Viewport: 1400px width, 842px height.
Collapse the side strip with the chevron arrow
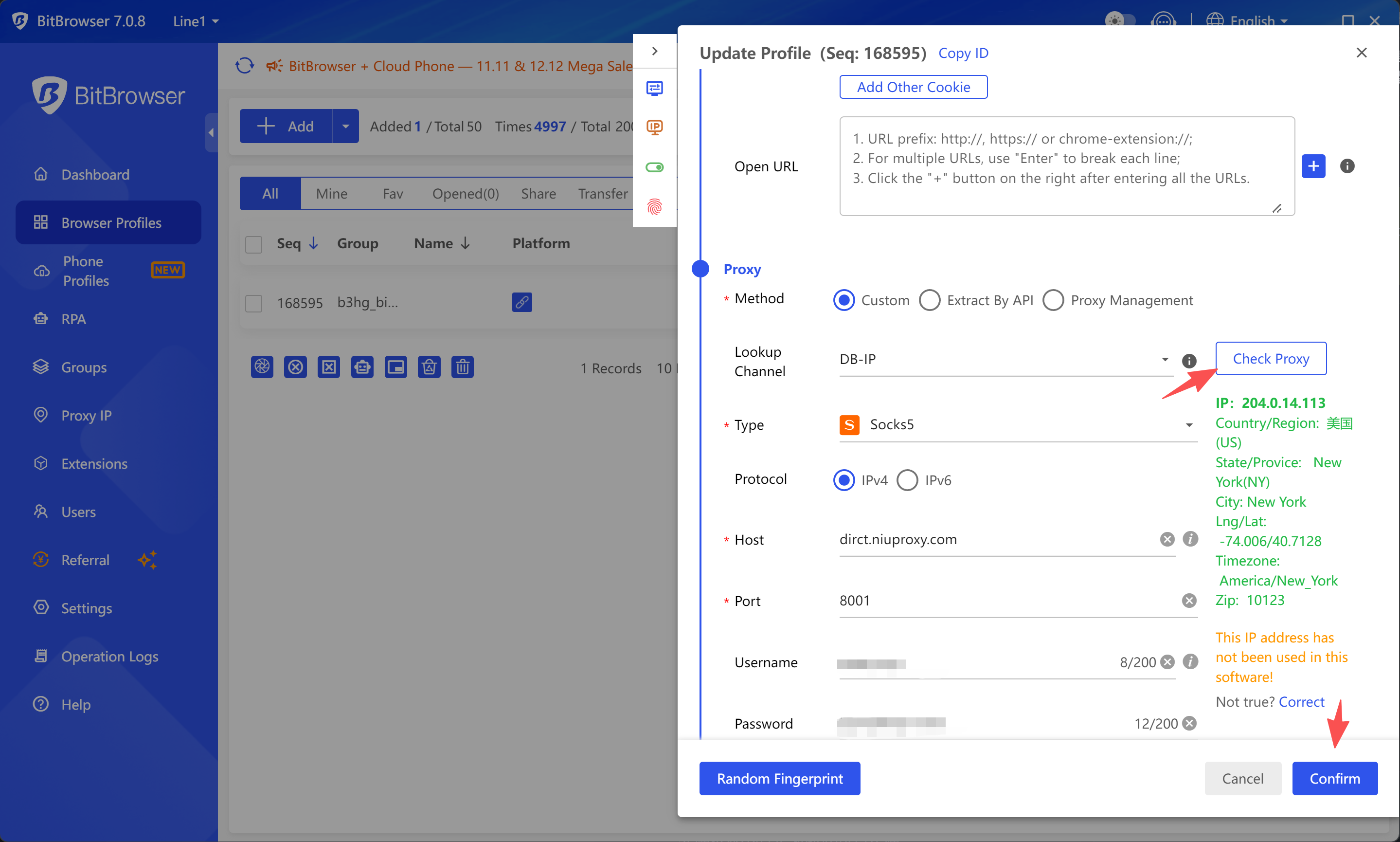pos(654,51)
